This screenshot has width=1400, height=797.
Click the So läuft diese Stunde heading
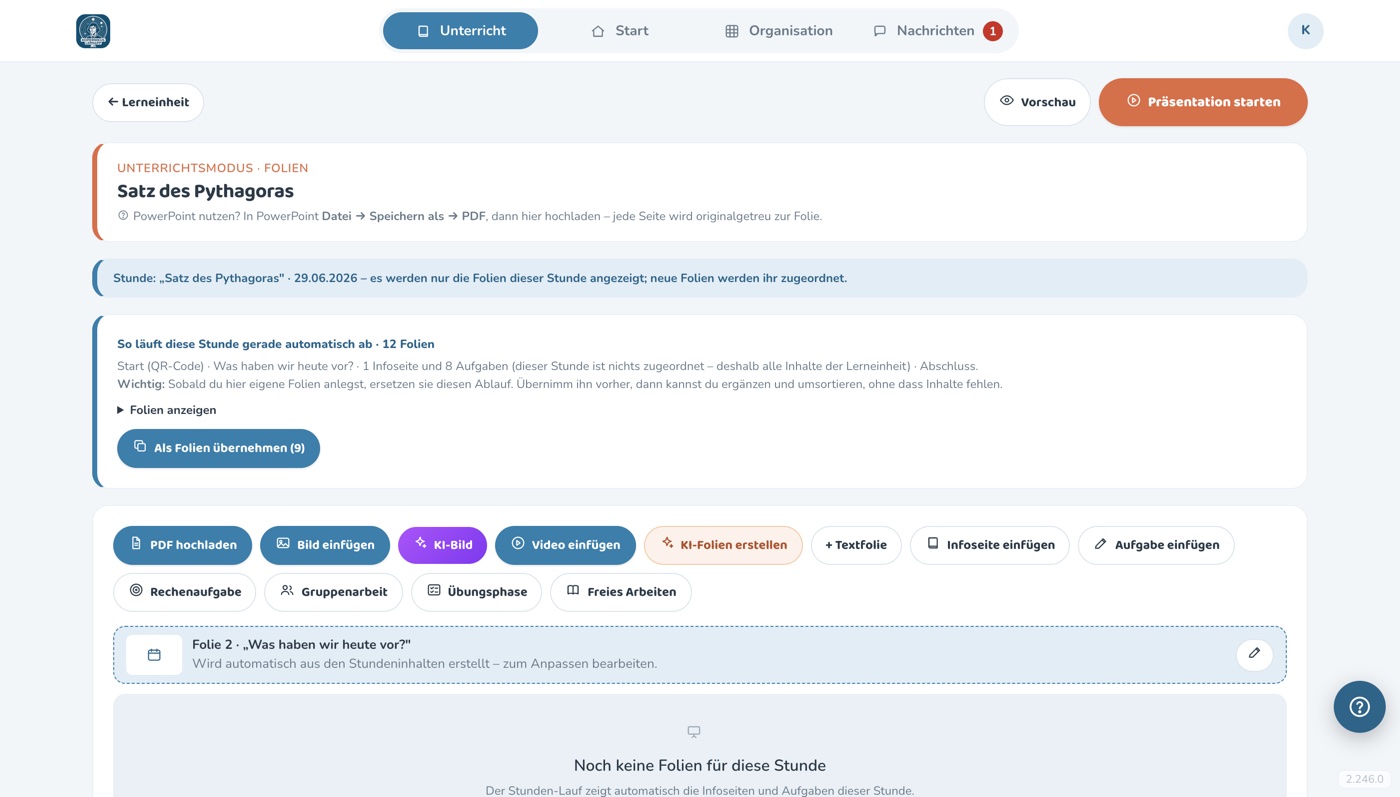275,344
